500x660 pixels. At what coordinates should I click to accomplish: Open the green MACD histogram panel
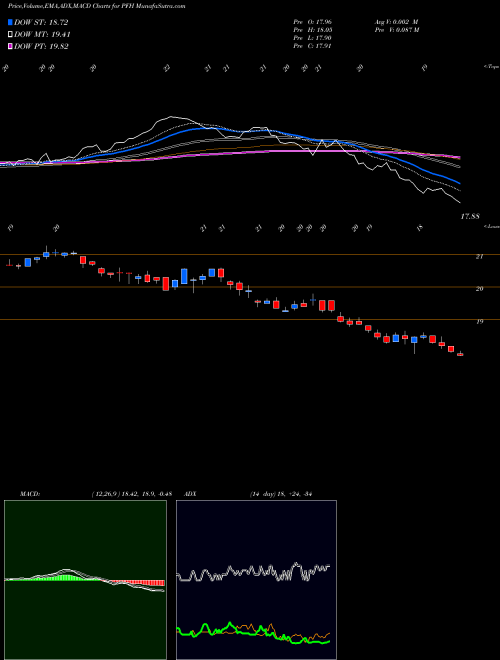[85, 580]
